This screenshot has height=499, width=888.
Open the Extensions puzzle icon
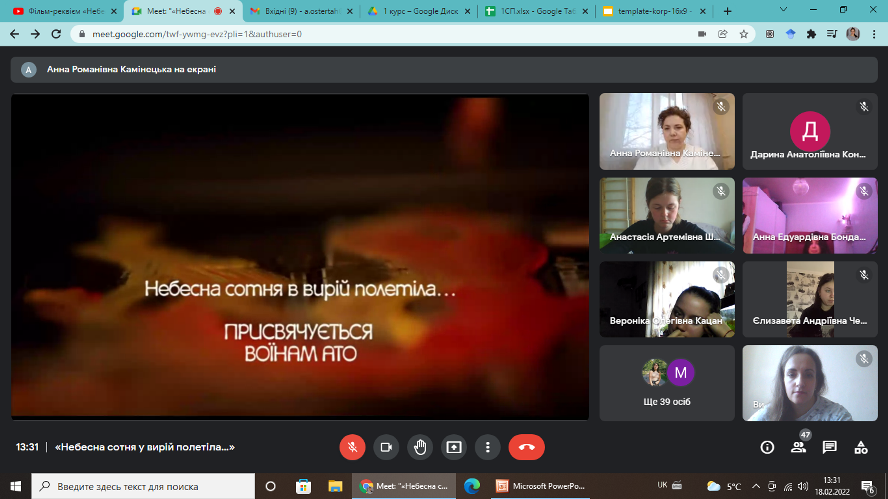click(811, 34)
